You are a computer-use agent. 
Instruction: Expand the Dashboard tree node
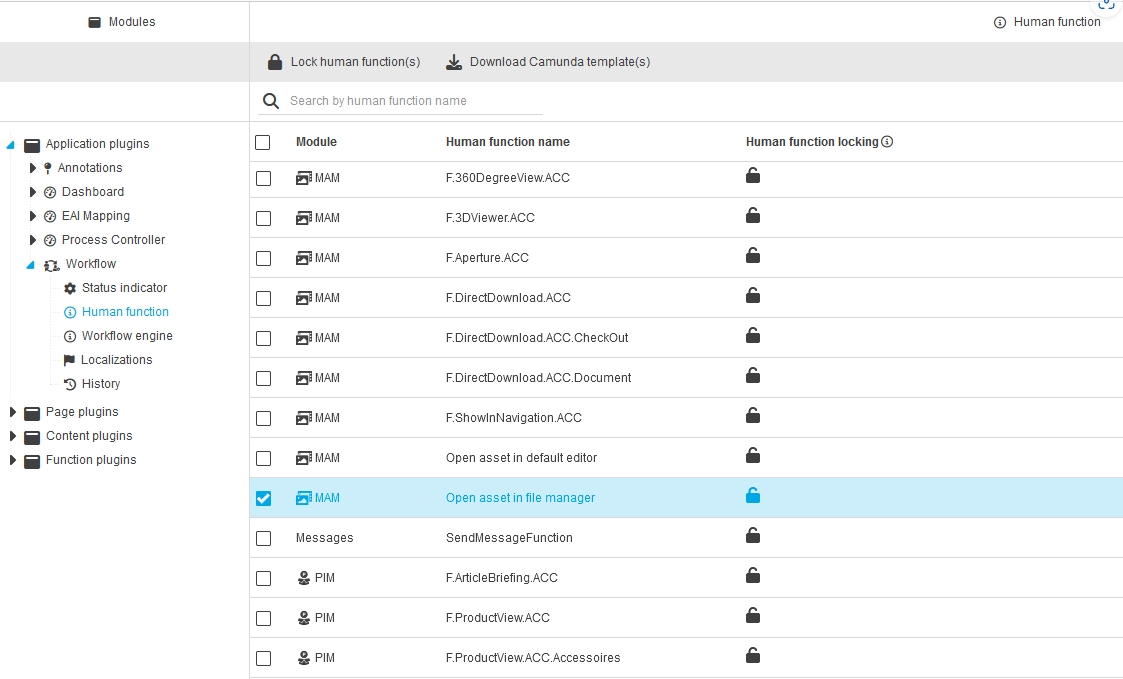pos(33,192)
